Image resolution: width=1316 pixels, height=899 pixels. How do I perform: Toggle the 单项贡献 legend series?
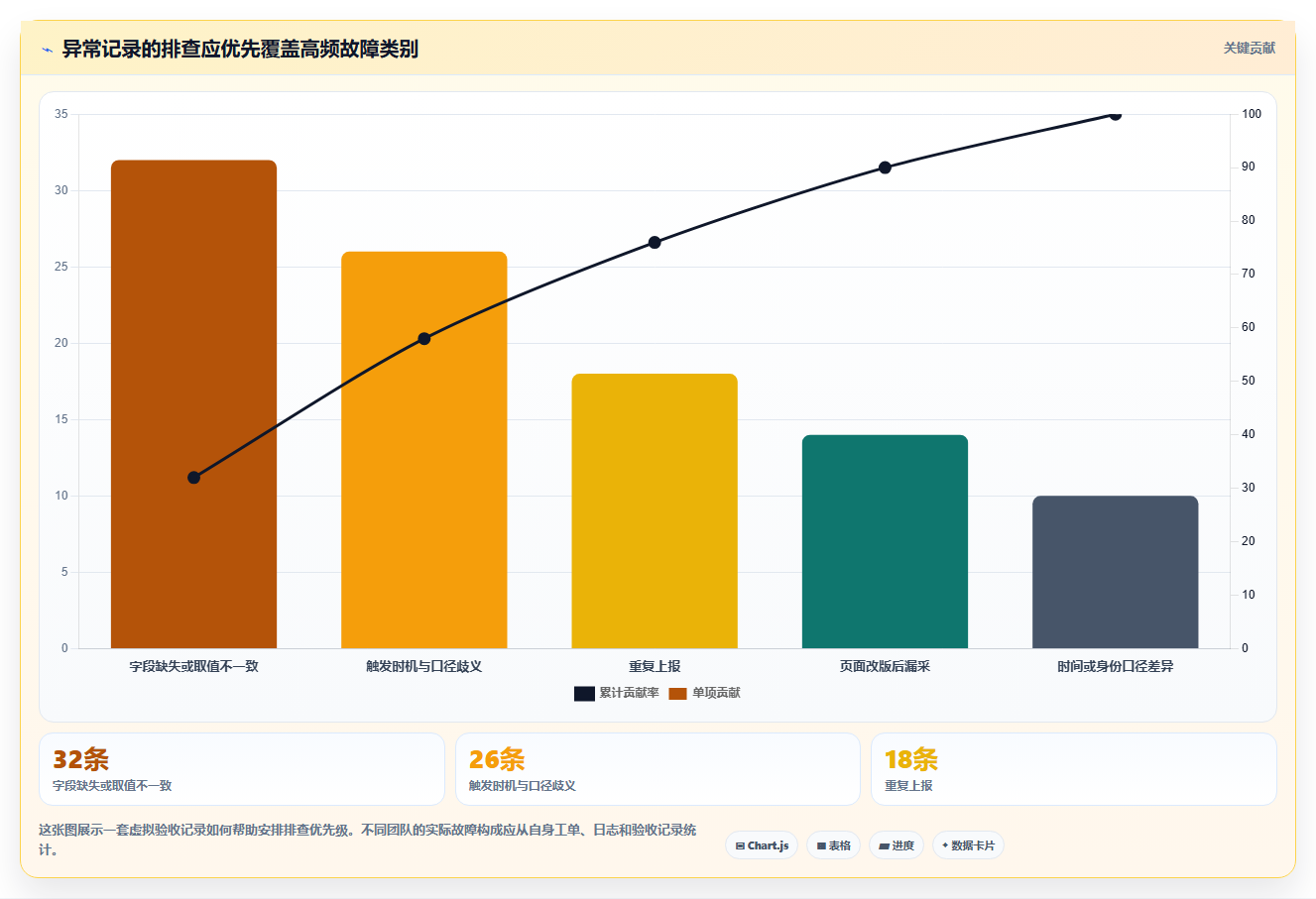click(704, 693)
